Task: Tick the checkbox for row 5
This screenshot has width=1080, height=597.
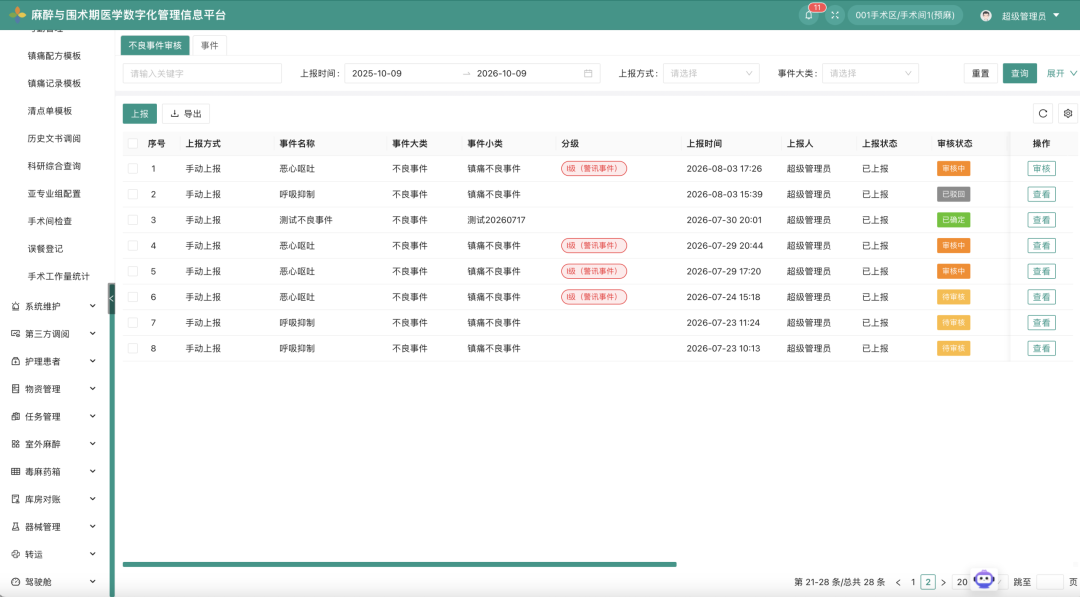Action: pos(133,271)
